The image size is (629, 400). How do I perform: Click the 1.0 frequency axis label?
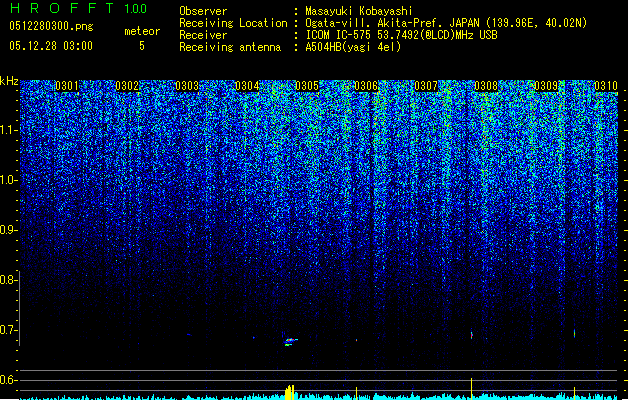(x=9, y=180)
